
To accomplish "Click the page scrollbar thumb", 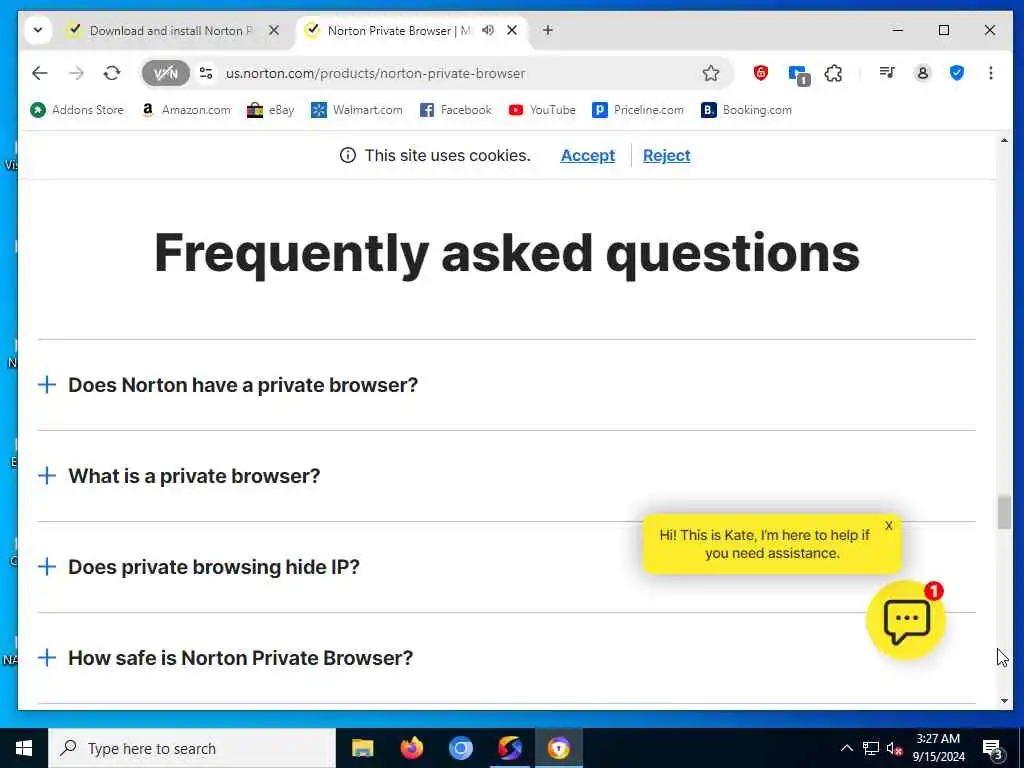I will click(1004, 513).
